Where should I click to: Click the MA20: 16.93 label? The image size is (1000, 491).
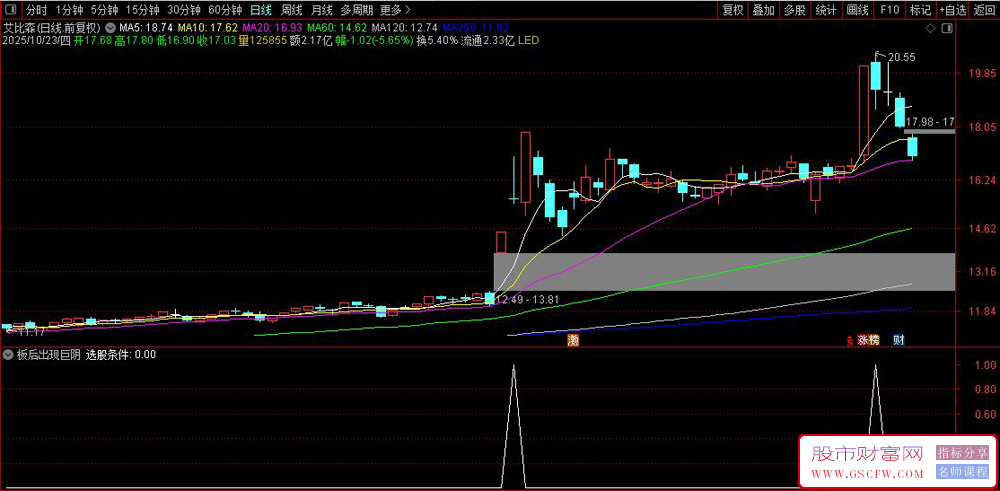pyautogui.click(x=272, y=28)
